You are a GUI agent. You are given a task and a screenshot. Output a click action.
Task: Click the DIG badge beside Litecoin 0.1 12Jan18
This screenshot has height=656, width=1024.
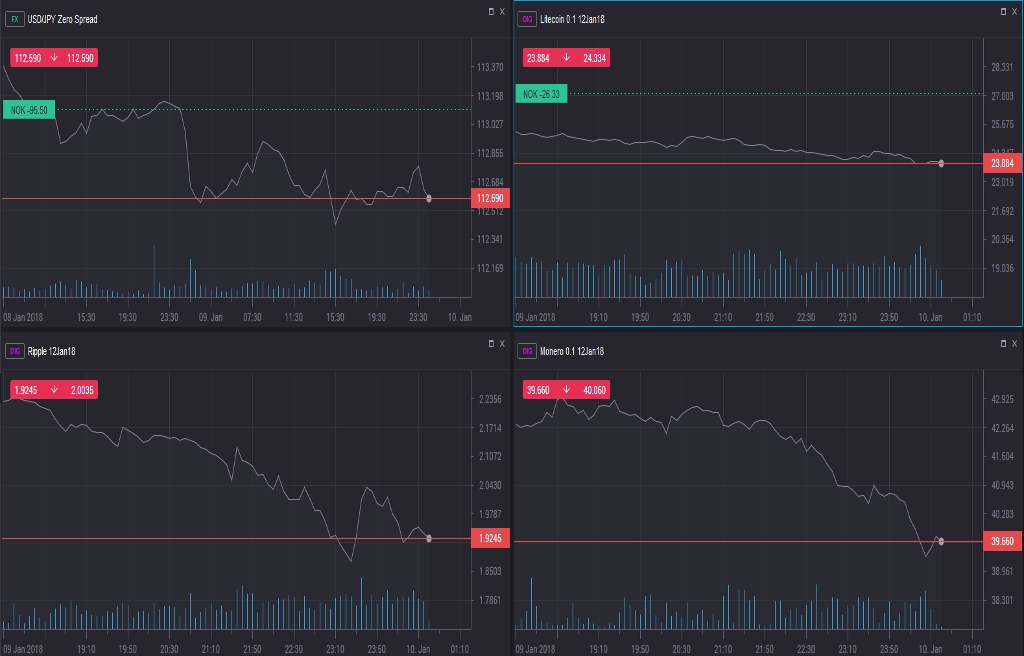pos(527,19)
